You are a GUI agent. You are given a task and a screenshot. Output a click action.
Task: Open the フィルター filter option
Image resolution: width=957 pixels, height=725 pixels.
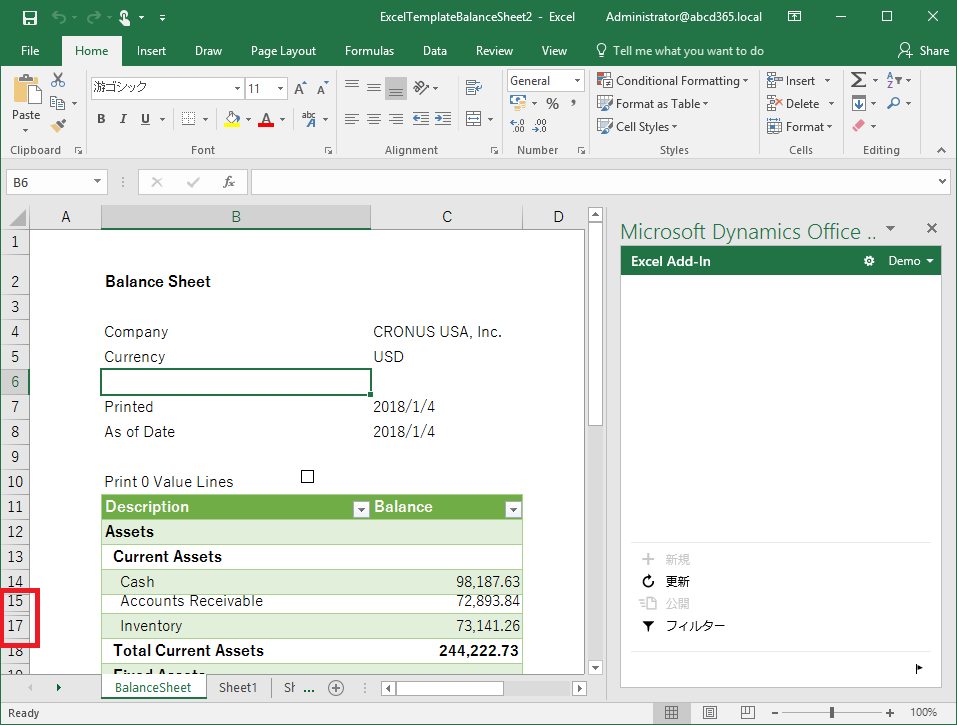click(x=683, y=626)
